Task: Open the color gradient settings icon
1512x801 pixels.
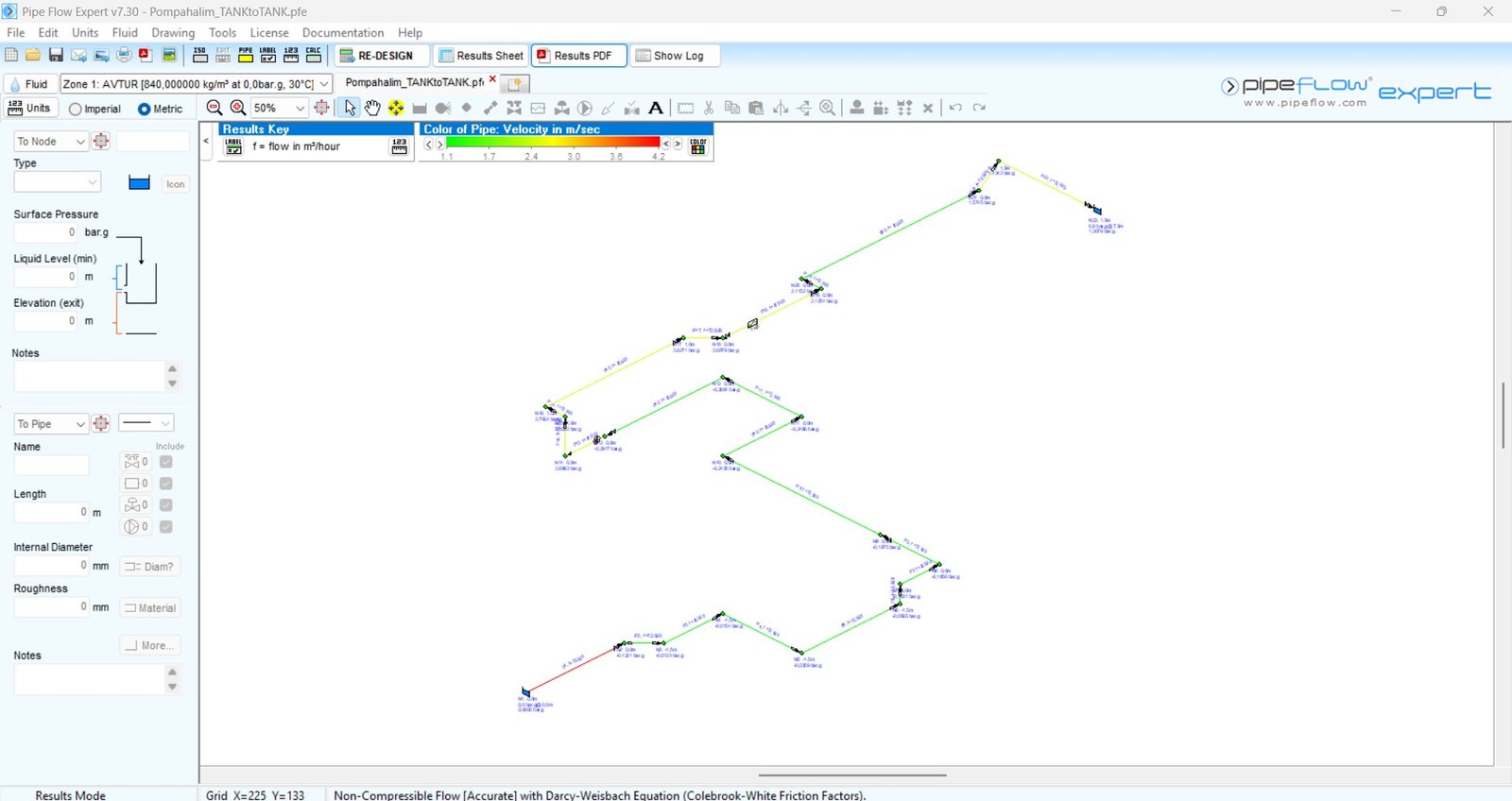Action: coord(698,146)
